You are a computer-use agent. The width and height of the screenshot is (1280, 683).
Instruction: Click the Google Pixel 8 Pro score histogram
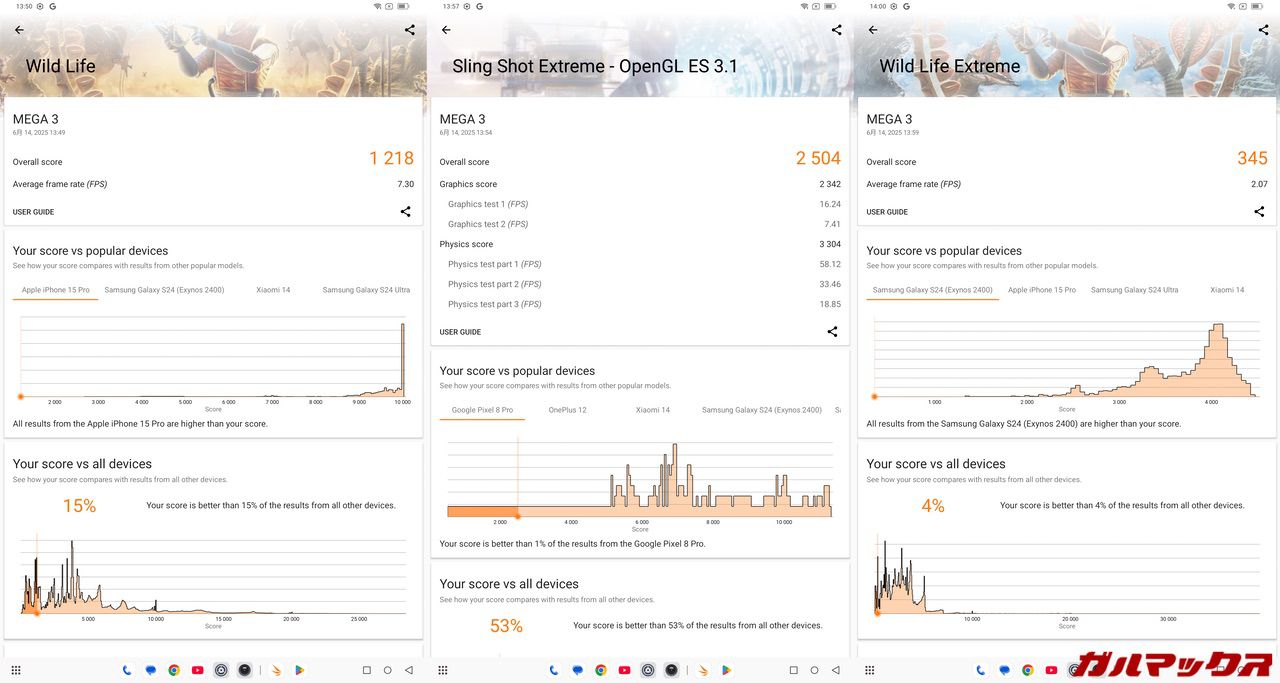pyautogui.click(x=639, y=480)
